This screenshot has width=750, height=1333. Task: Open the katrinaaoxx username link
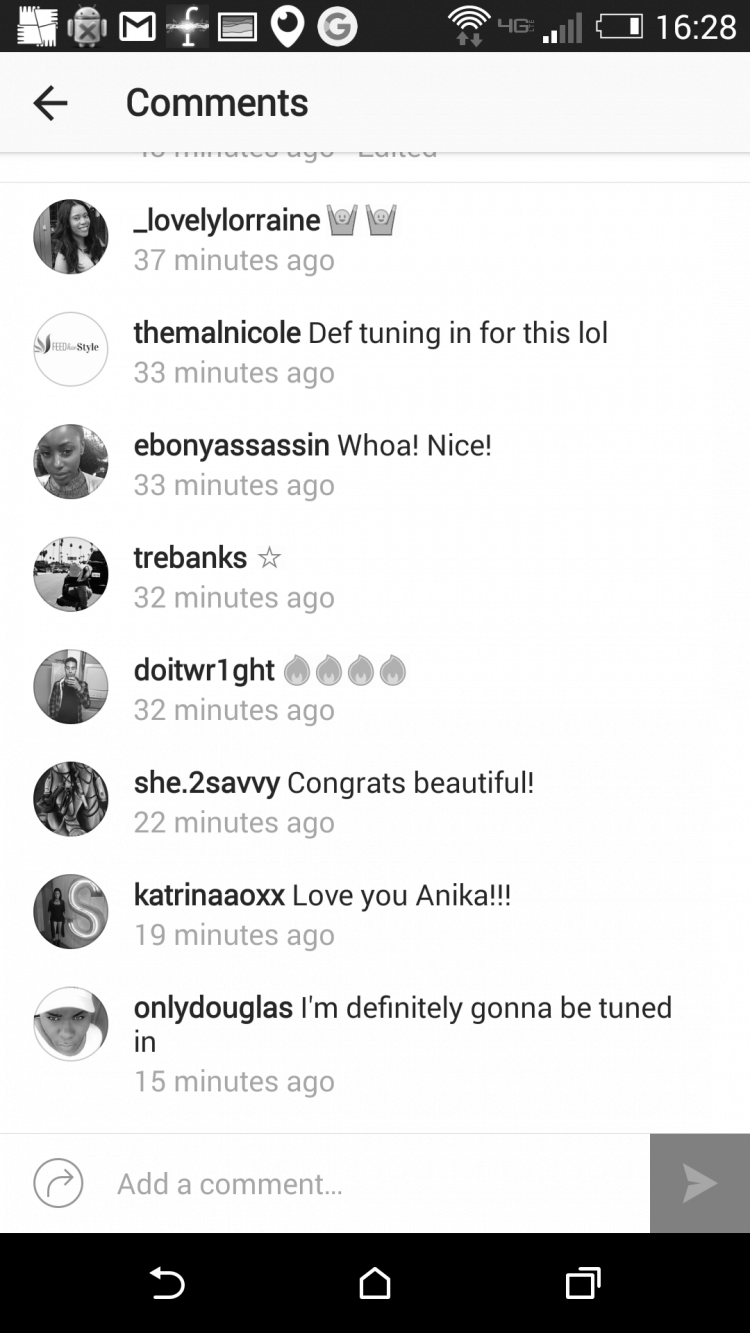tap(209, 895)
